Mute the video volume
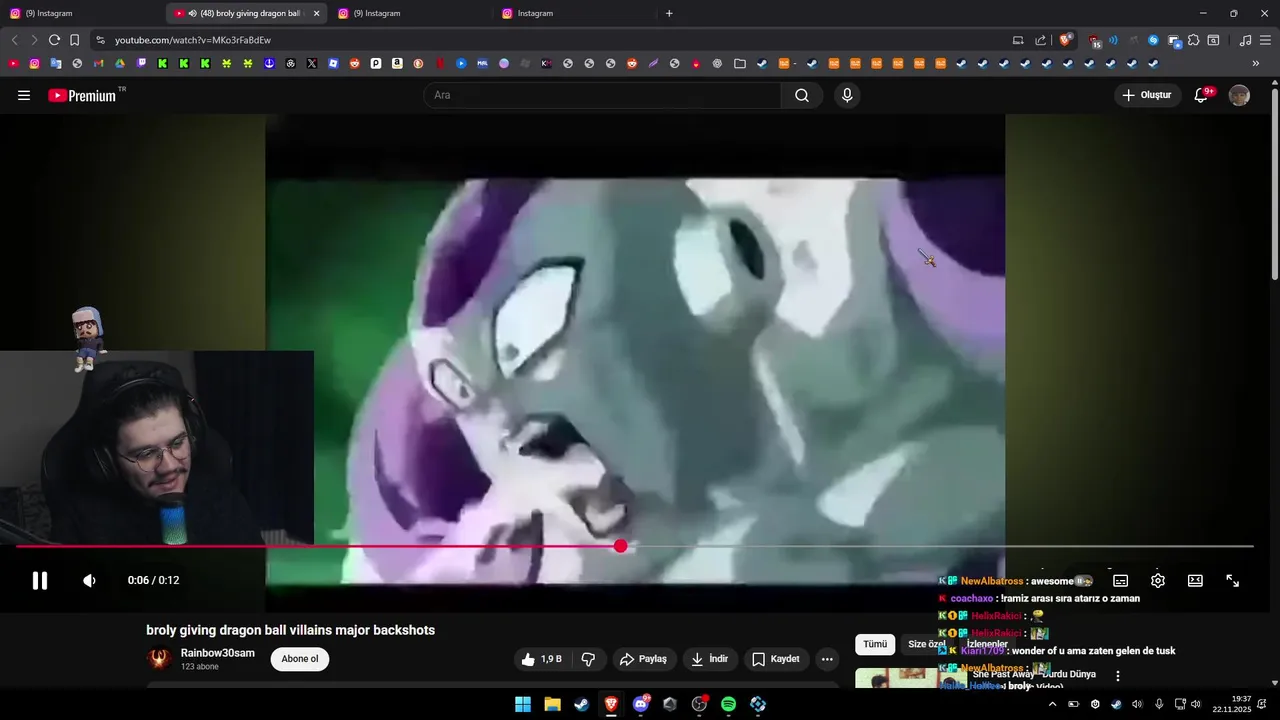1280x720 pixels. pos(89,580)
